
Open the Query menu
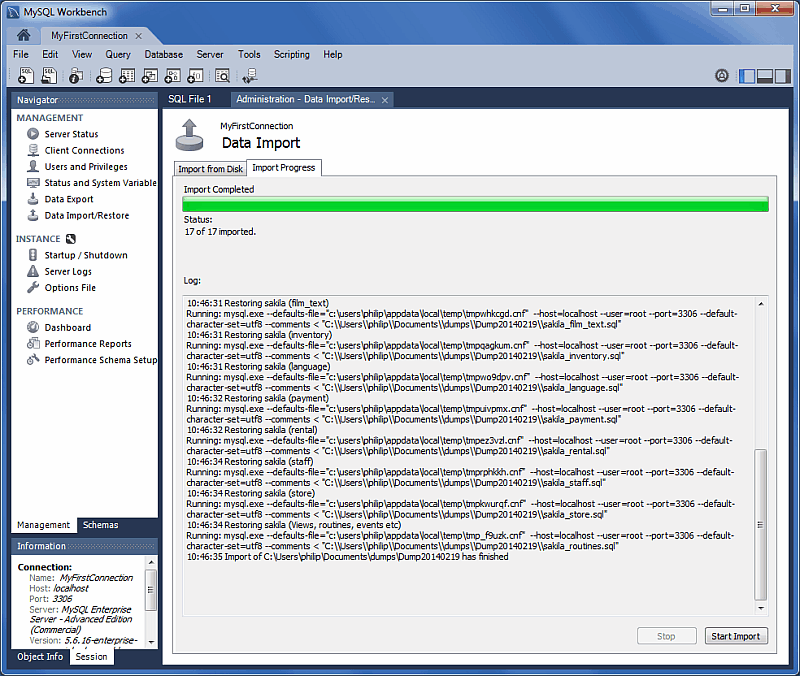[x=118, y=54]
